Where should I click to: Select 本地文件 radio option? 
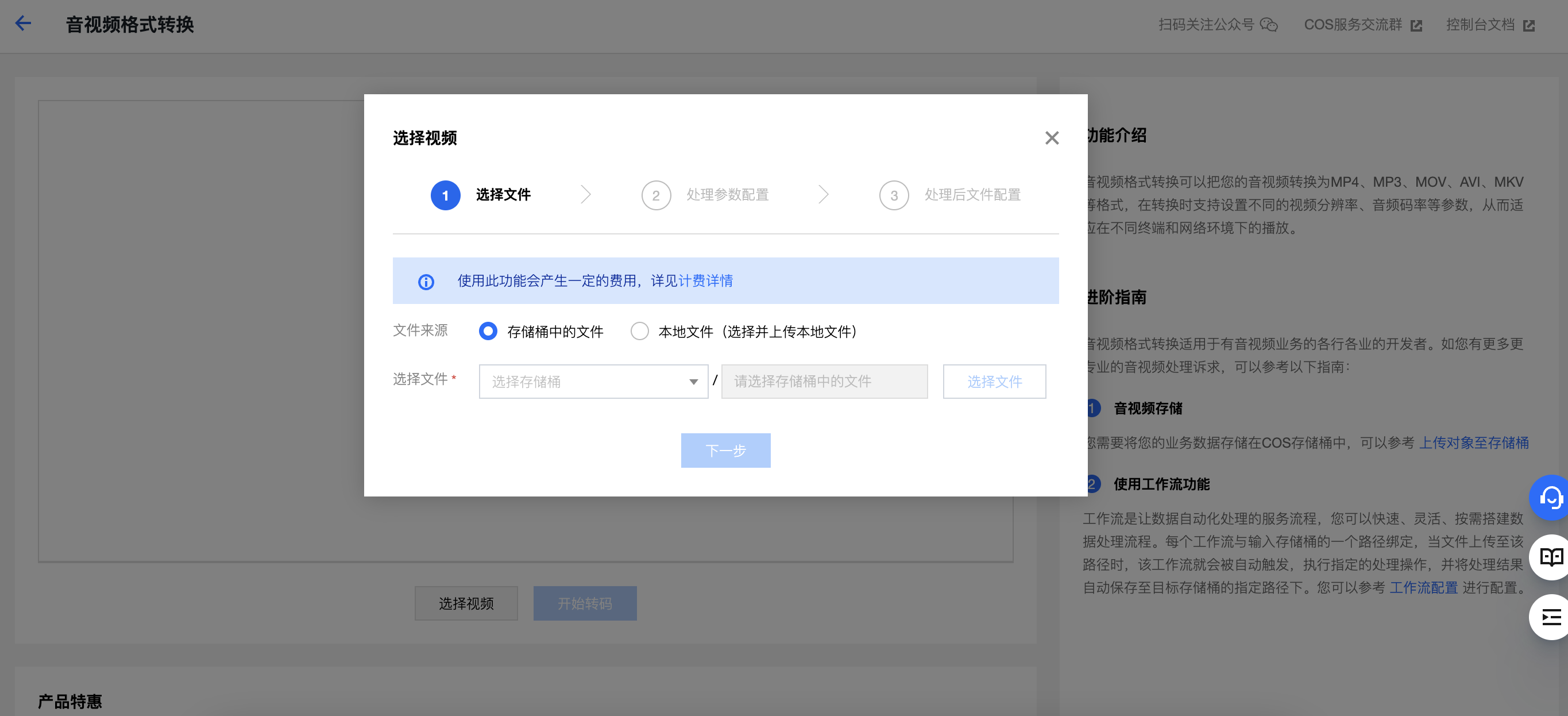[x=639, y=331]
